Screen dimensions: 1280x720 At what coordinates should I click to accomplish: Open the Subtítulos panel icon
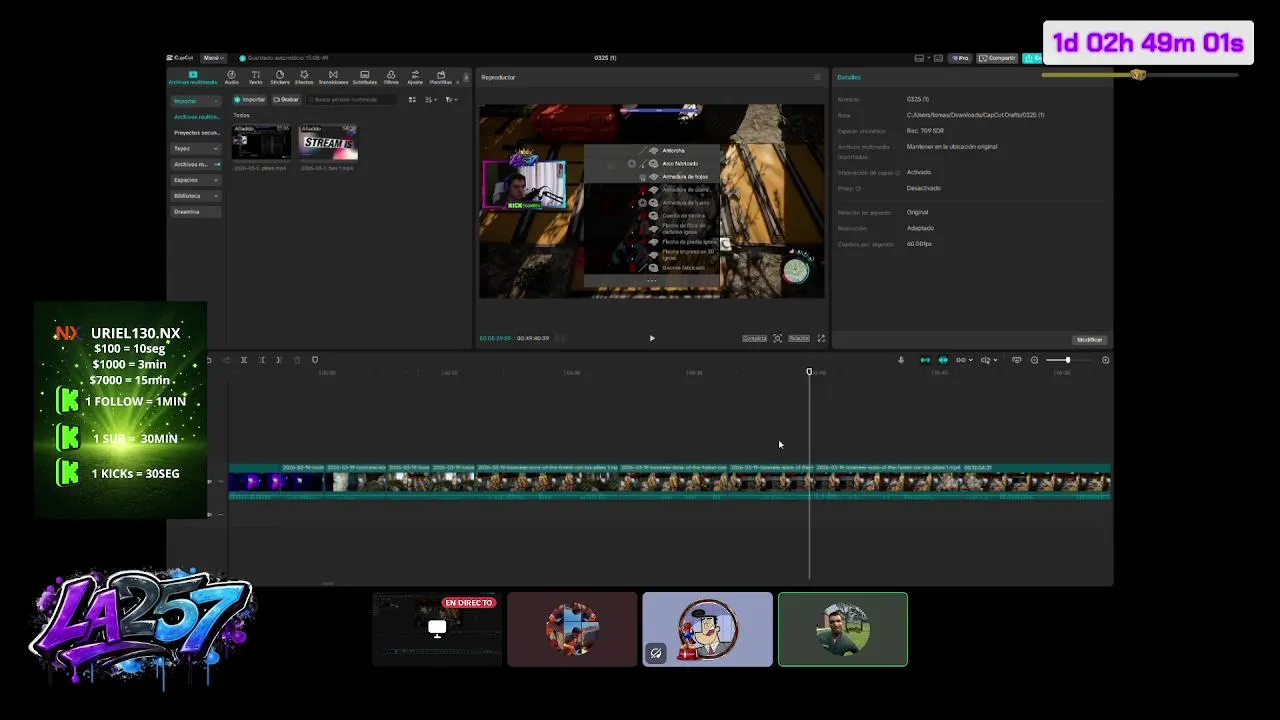[x=364, y=77]
